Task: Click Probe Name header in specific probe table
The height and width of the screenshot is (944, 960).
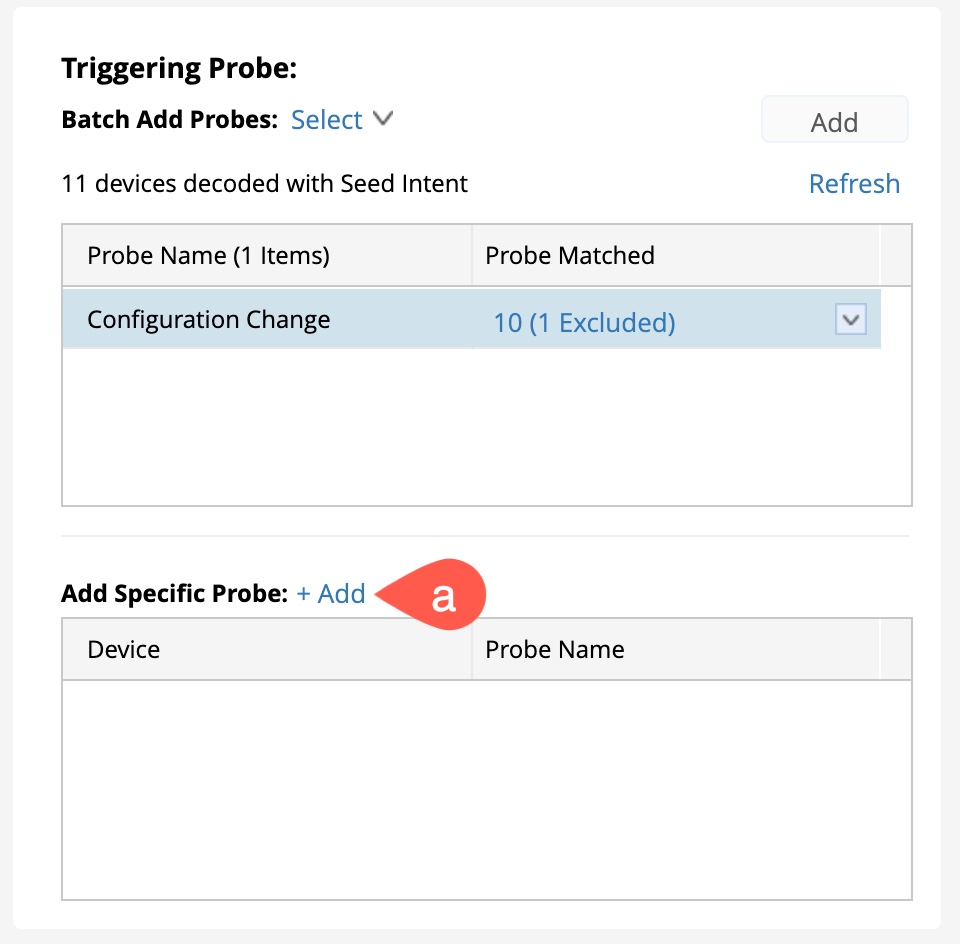Action: [x=554, y=650]
